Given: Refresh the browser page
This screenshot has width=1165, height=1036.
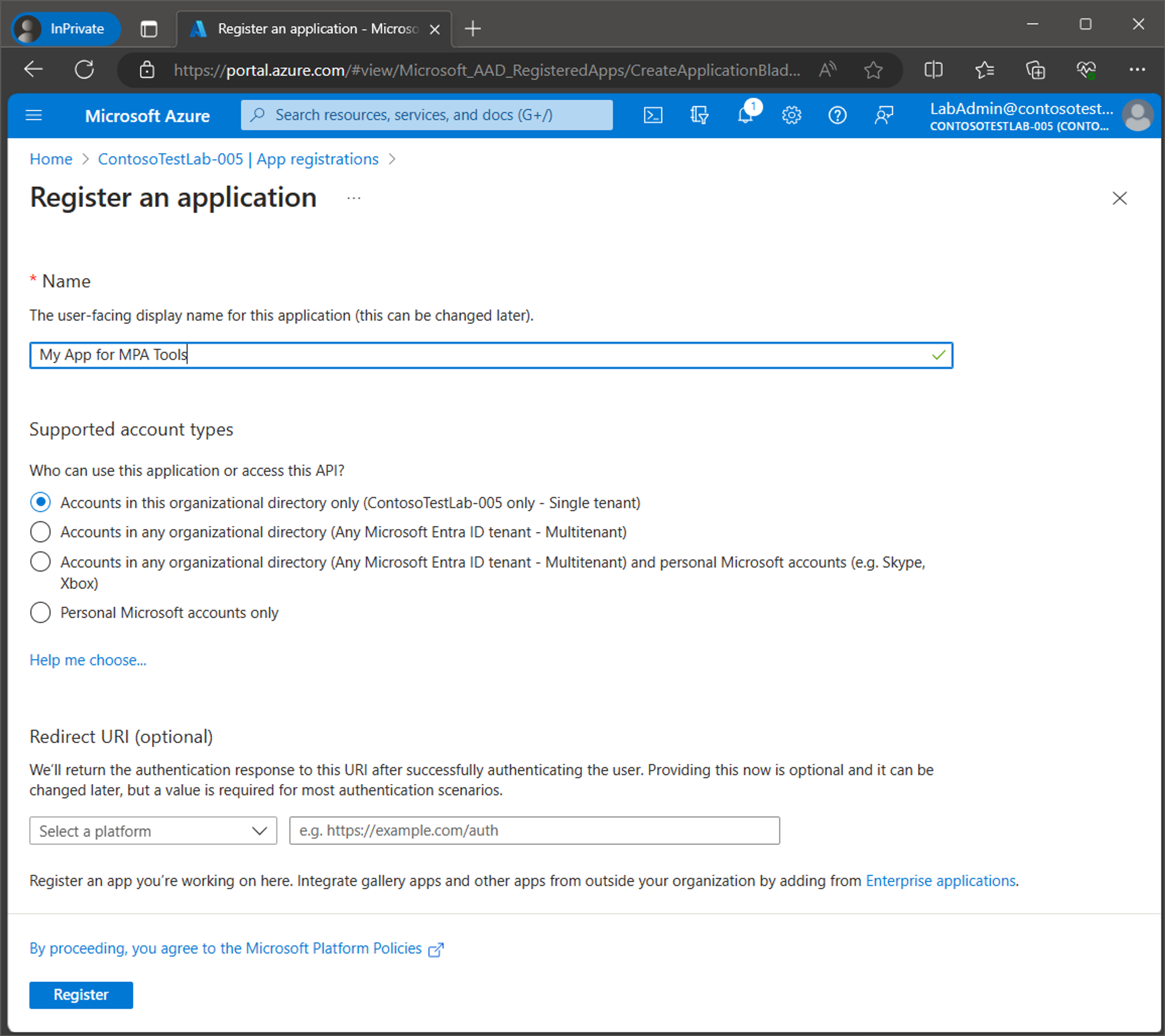Looking at the screenshot, I should click(84, 69).
